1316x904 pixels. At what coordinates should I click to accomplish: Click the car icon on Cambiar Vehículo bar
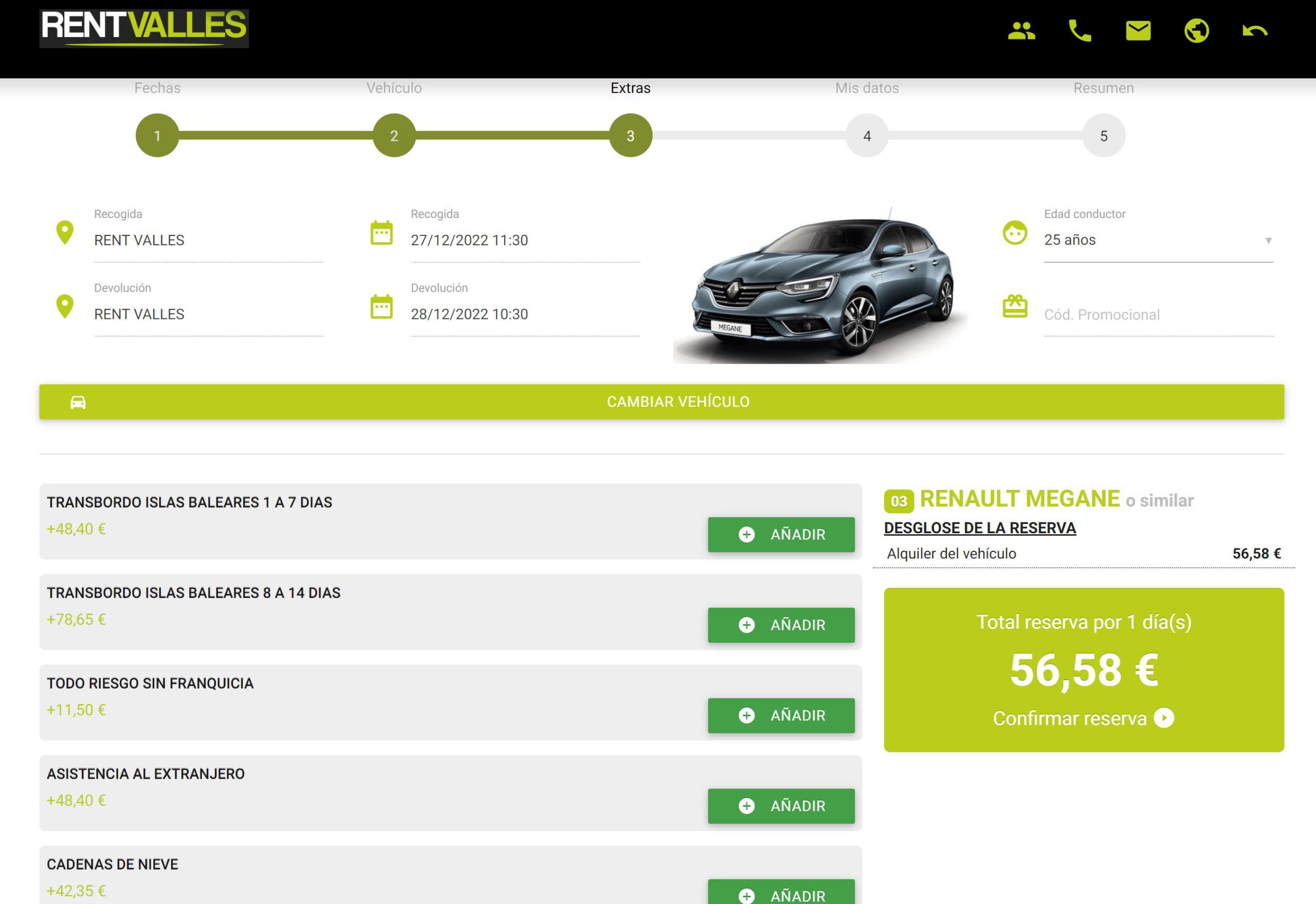pyautogui.click(x=78, y=402)
